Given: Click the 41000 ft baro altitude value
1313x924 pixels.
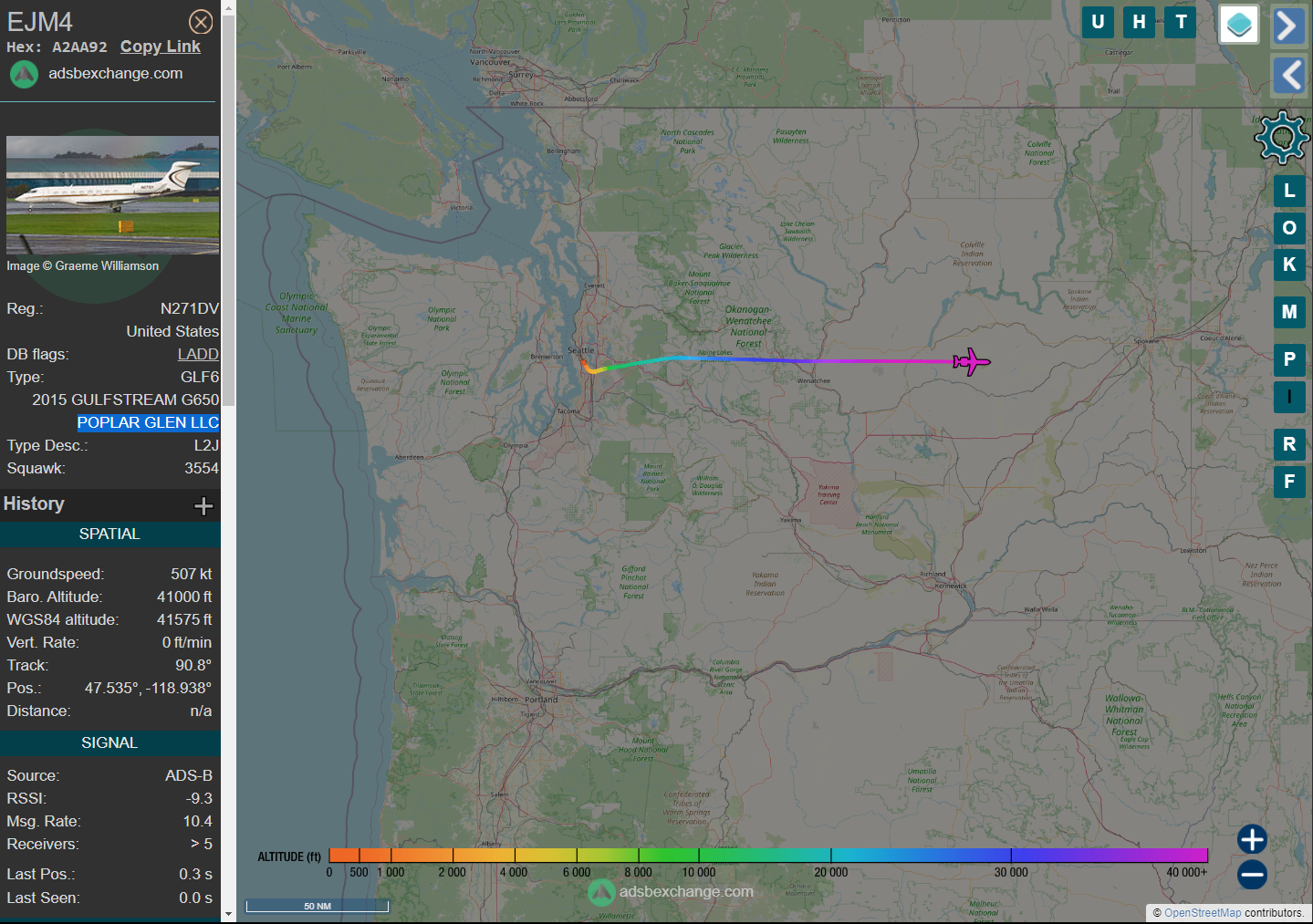Looking at the screenshot, I should coord(184,597).
